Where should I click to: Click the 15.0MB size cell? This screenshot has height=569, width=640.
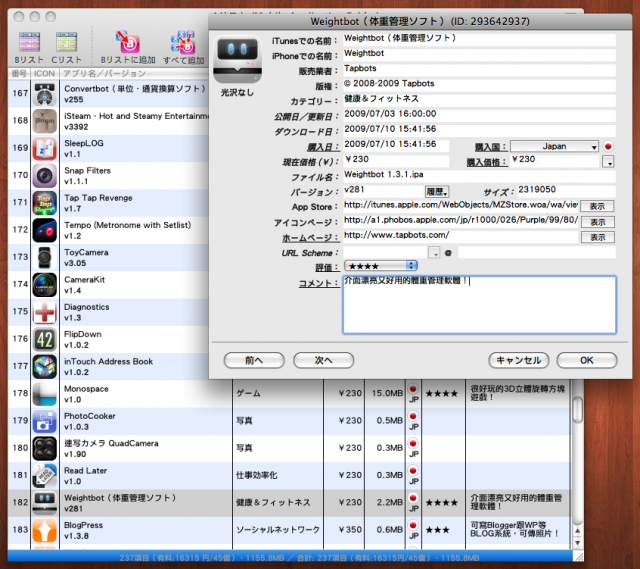(x=387, y=393)
